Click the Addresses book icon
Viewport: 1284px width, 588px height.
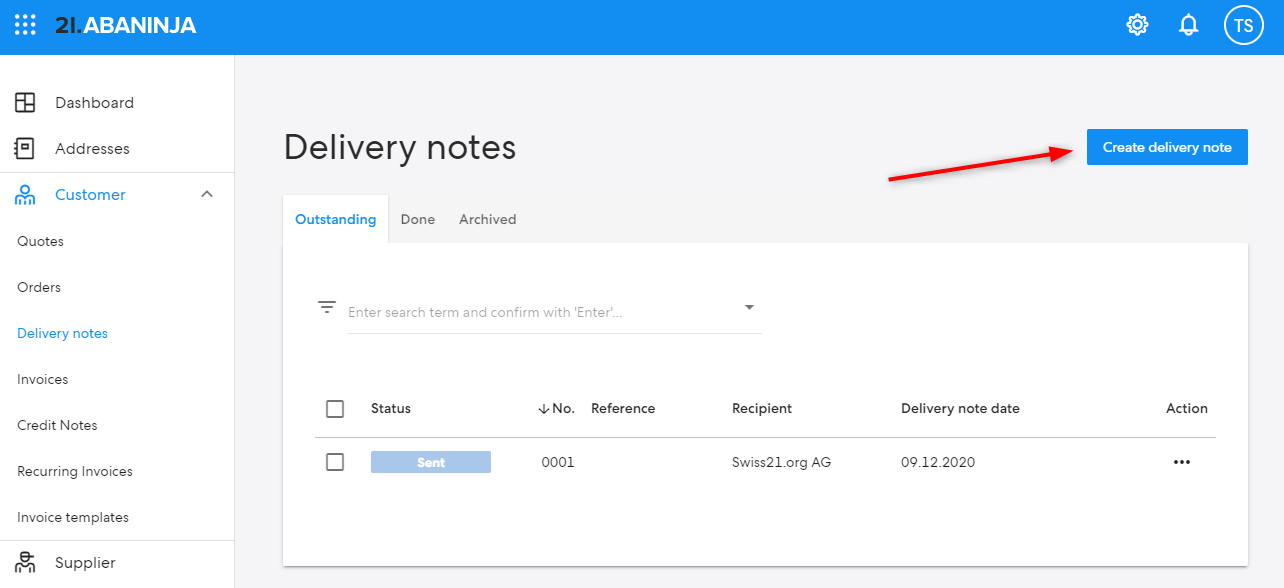pos(25,148)
